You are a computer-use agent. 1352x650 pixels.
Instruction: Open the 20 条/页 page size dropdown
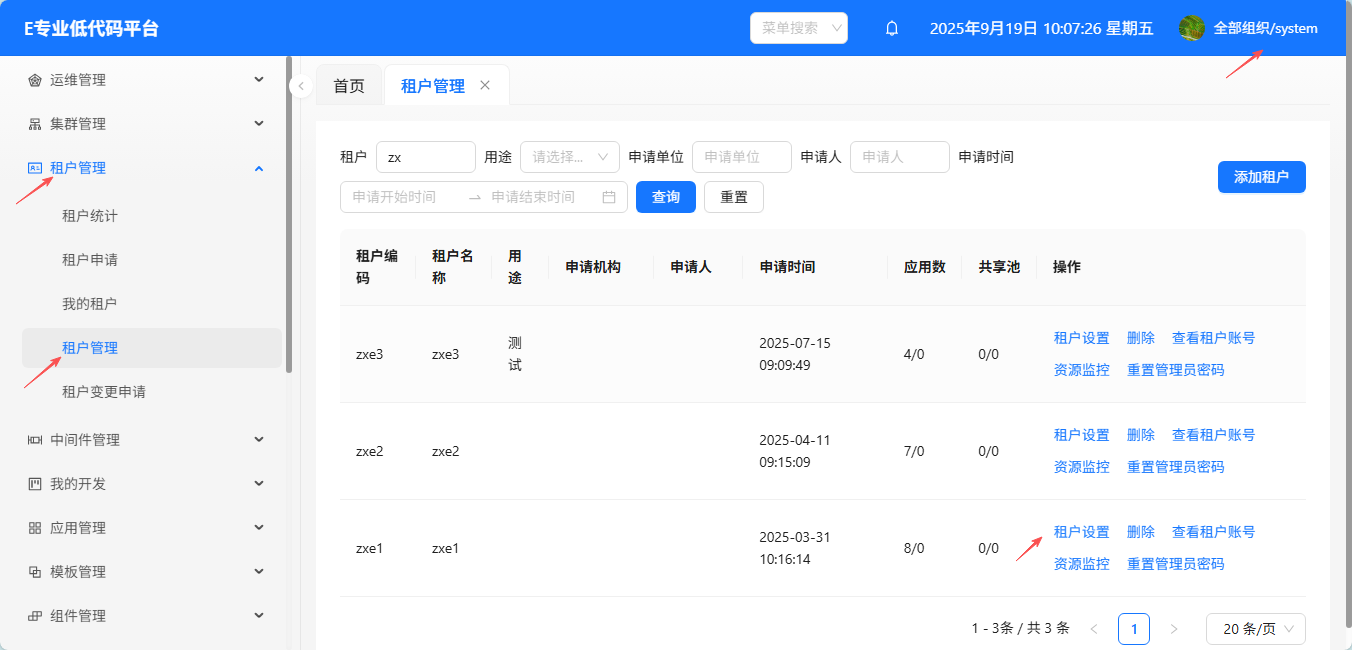(1255, 629)
